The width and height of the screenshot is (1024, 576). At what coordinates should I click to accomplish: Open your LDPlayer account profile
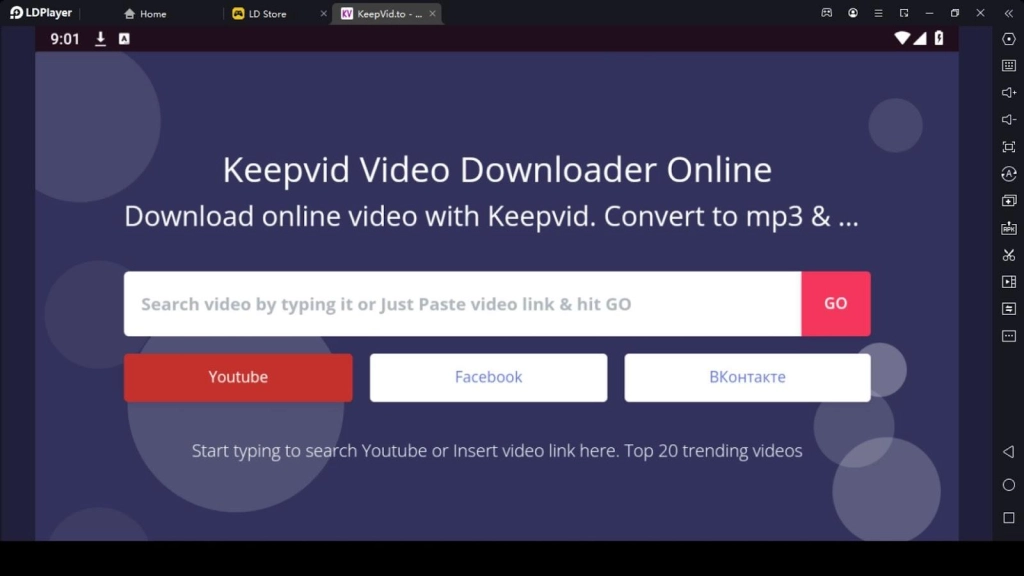click(852, 13)
